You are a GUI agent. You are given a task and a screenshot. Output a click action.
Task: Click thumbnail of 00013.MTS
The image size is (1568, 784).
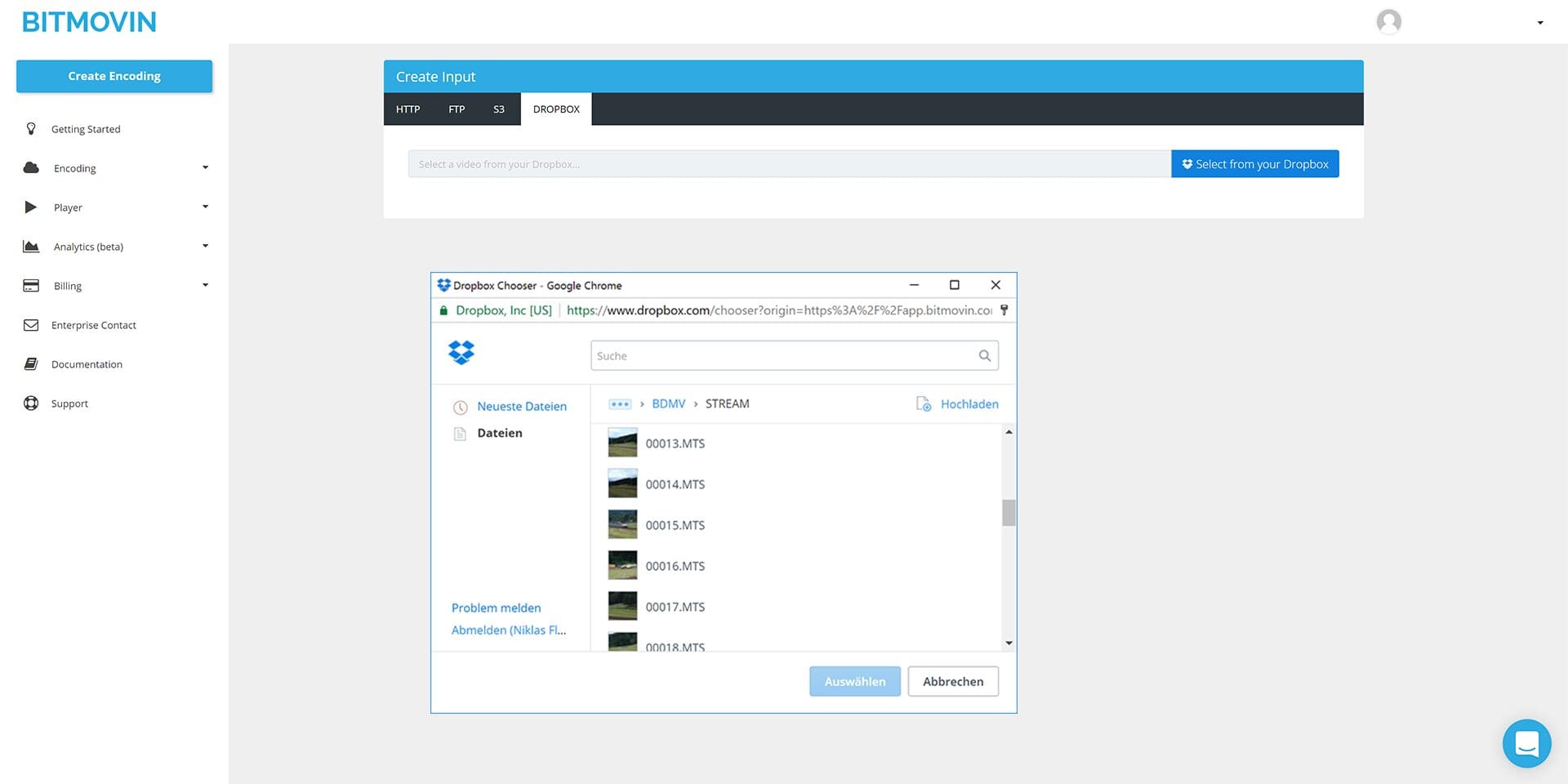[x=622, y=443]
